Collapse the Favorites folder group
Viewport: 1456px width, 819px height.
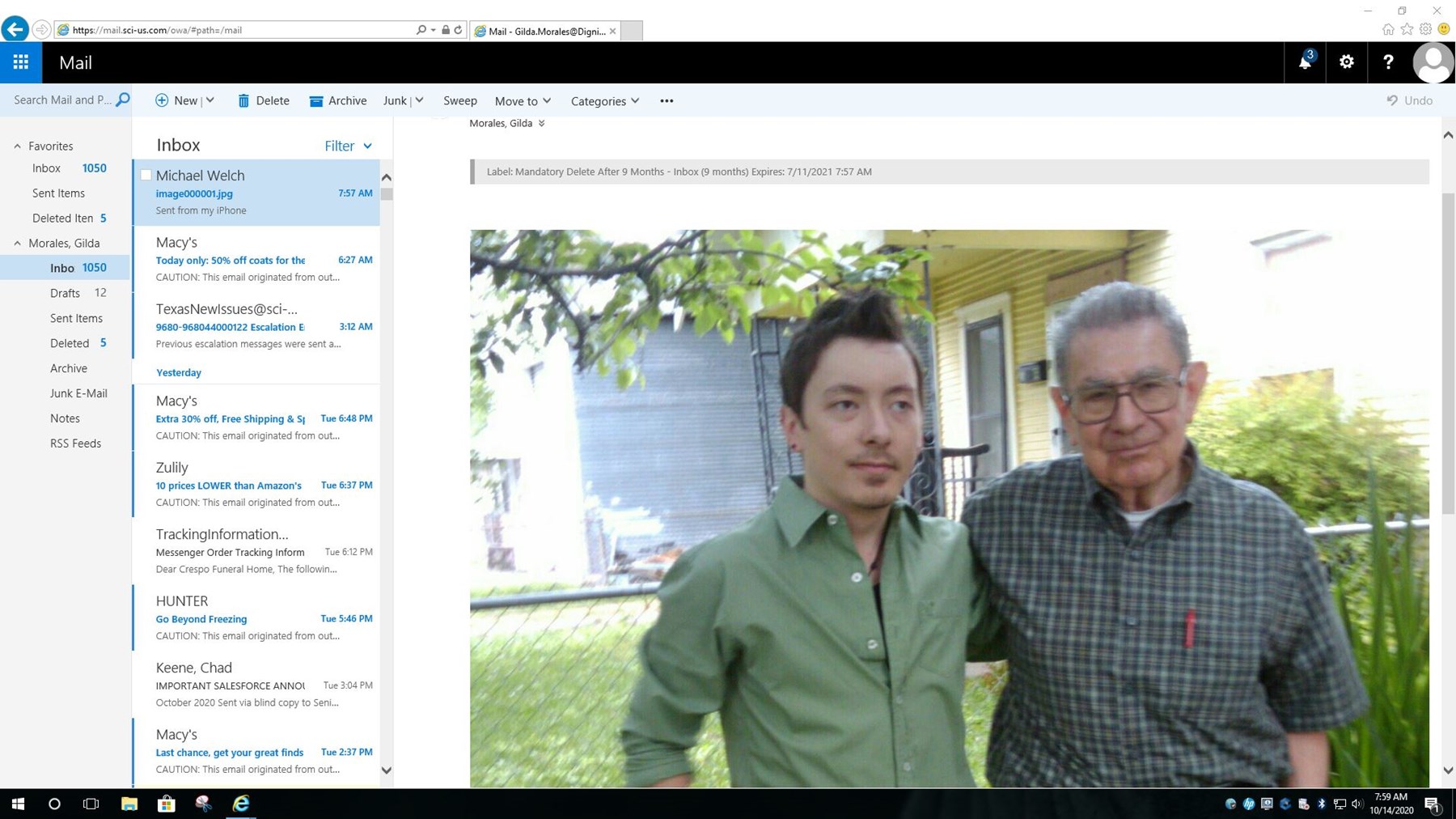17,146
